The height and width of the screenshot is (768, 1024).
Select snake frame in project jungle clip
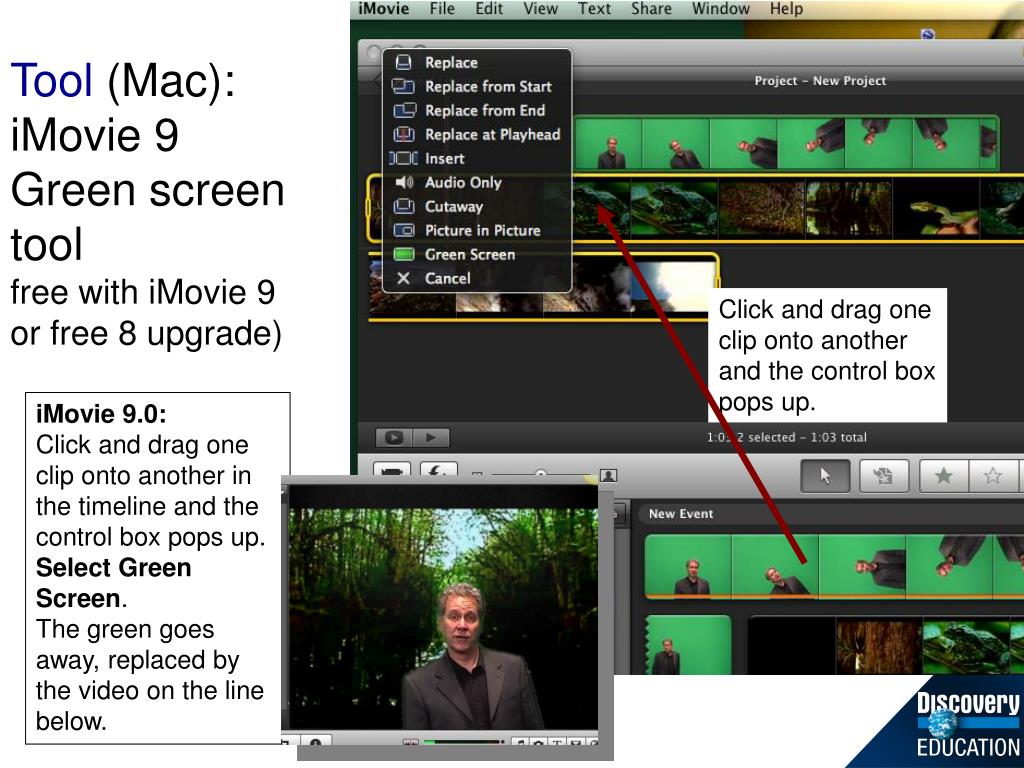pyautogui.click(x=936, y=208)
